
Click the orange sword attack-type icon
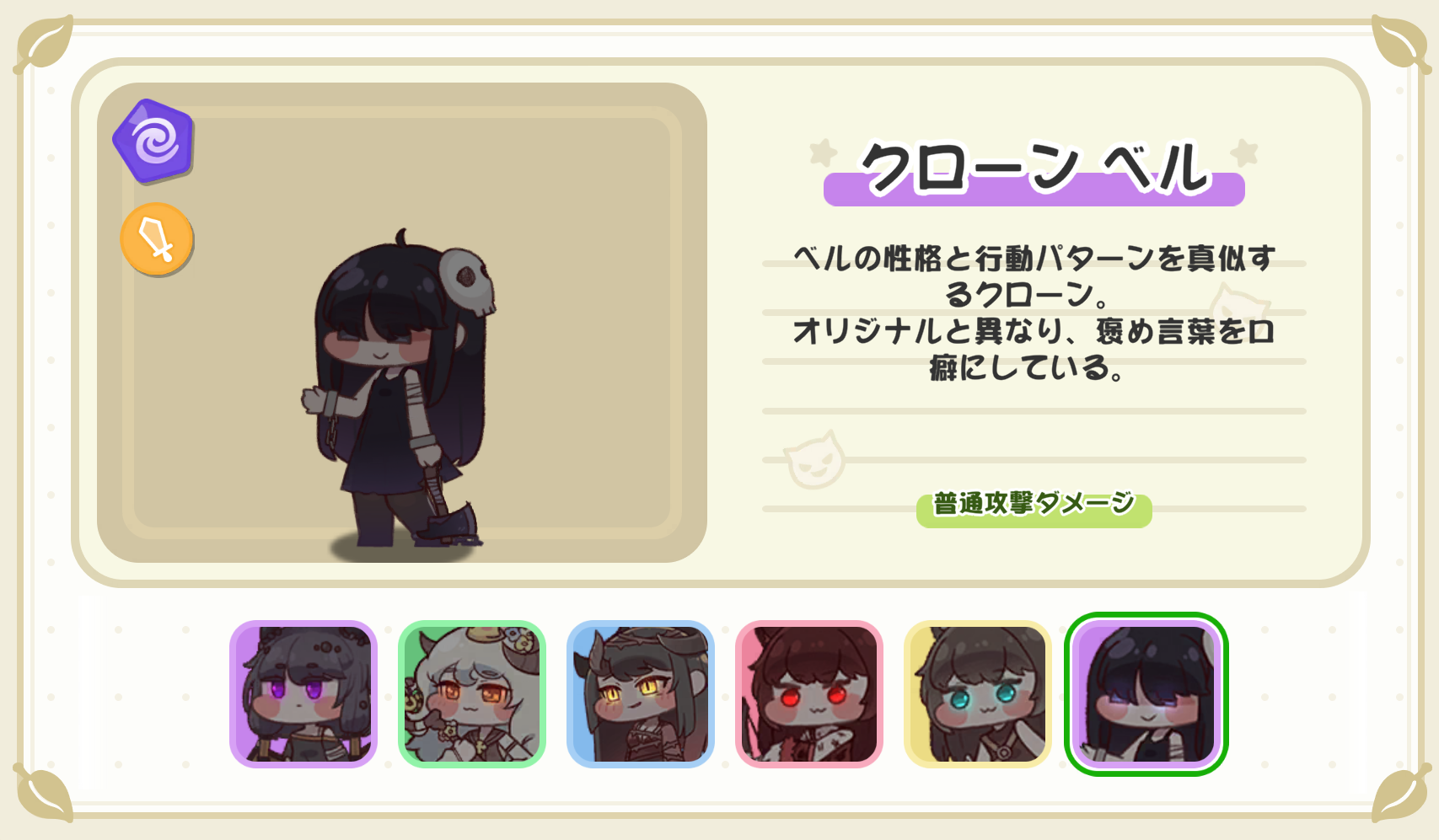[x=157, y=239]
